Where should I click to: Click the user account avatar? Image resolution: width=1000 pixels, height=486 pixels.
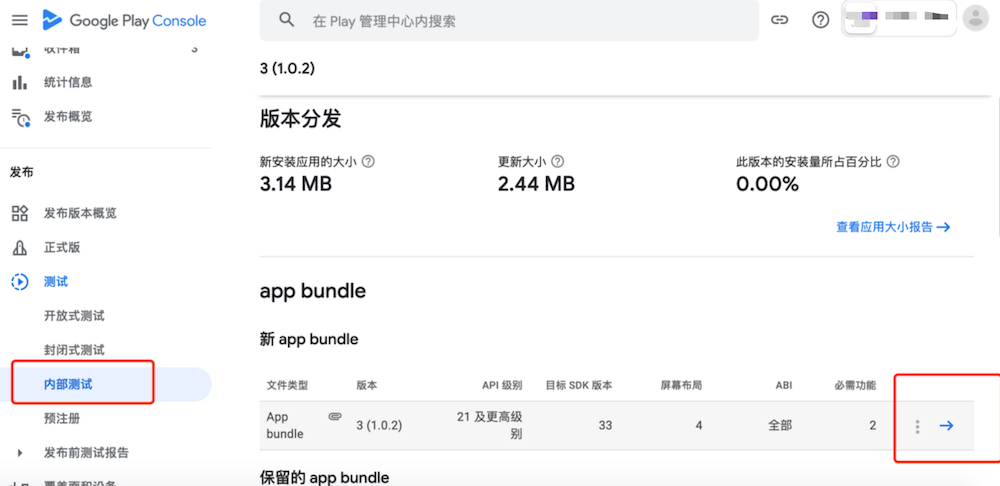973,18
